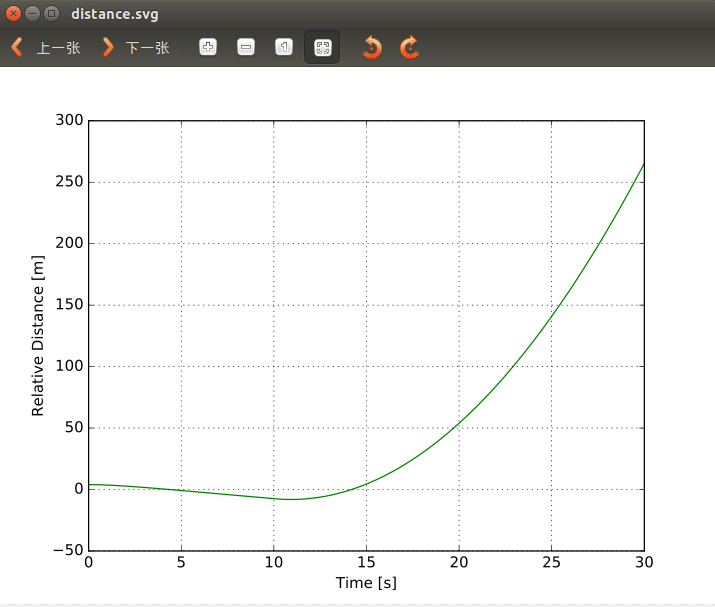Viewport: 715px width, 607px height.
Task: Click the zoom in plus icon
Action: 208,48
